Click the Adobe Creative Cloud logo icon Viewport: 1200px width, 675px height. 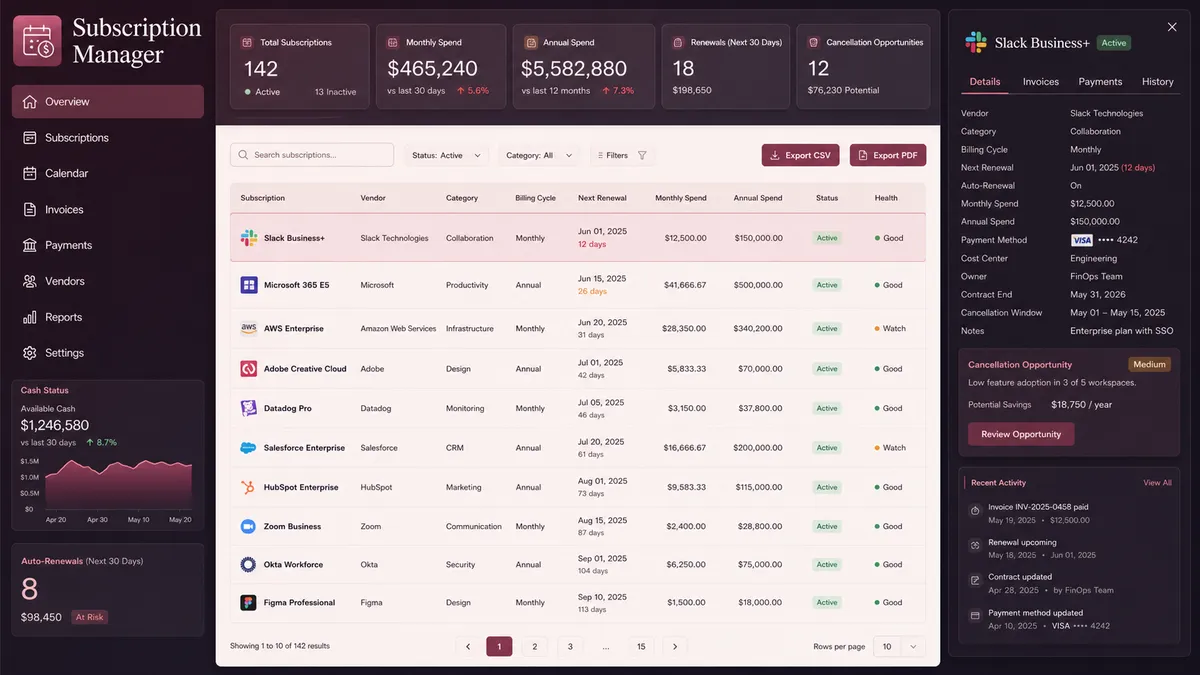[x=249, y=369]
